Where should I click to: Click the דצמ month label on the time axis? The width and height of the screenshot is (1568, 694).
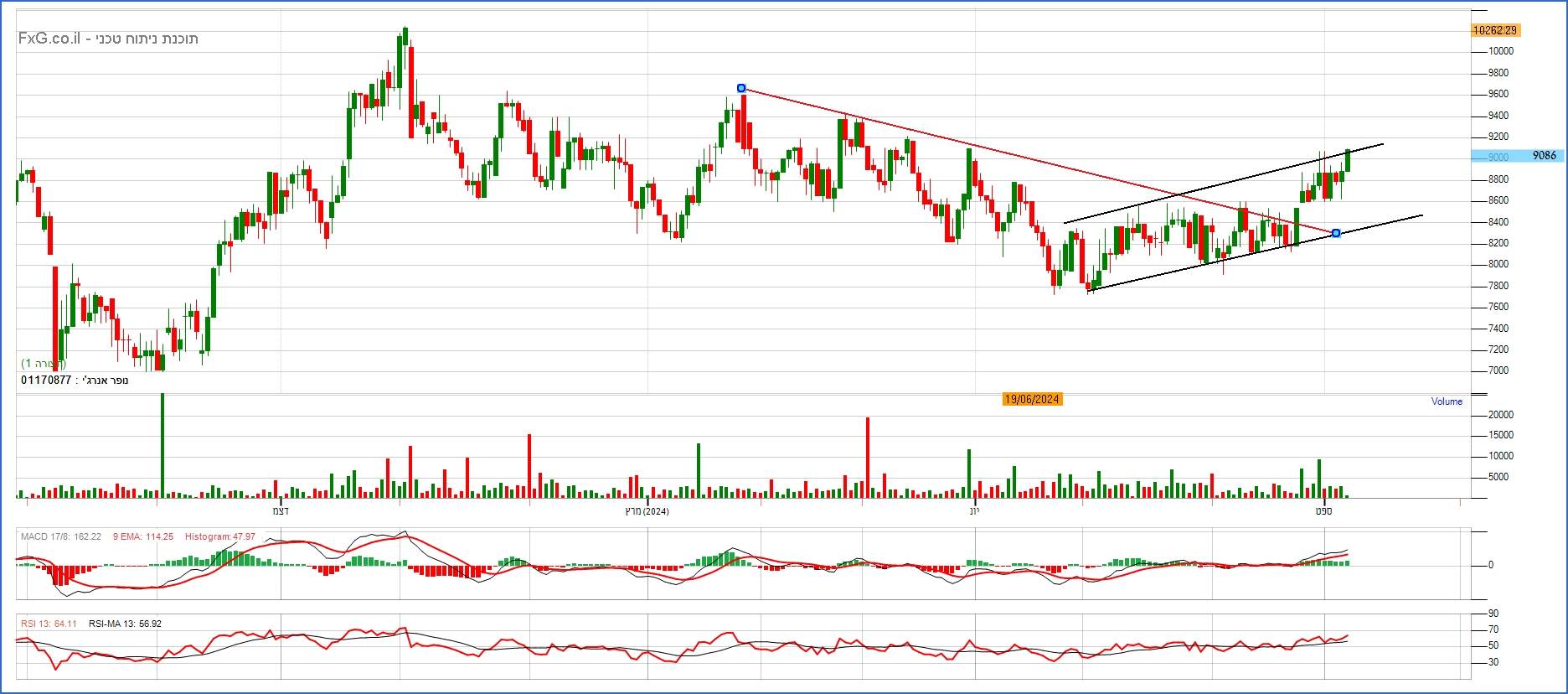point(281,510)
